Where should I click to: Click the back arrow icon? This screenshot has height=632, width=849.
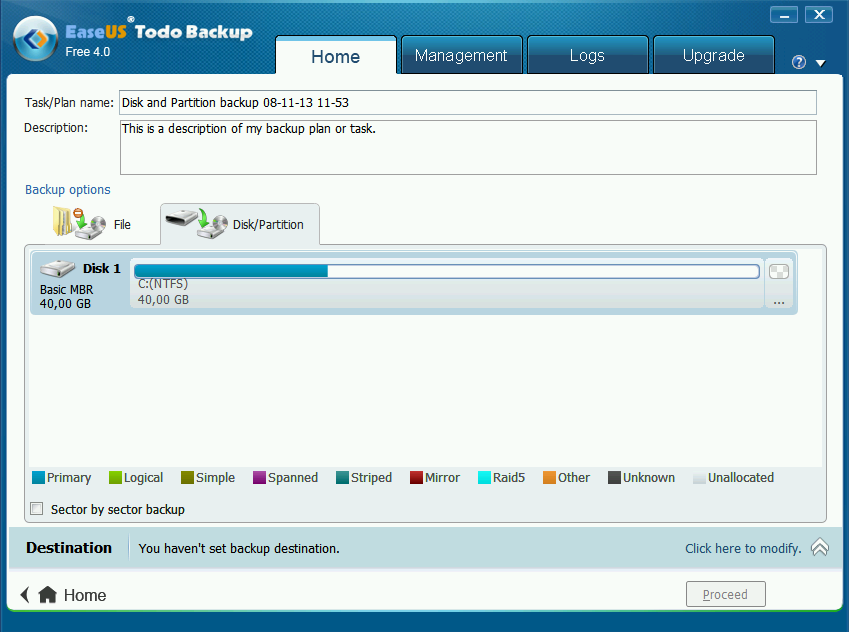point(24,595)
